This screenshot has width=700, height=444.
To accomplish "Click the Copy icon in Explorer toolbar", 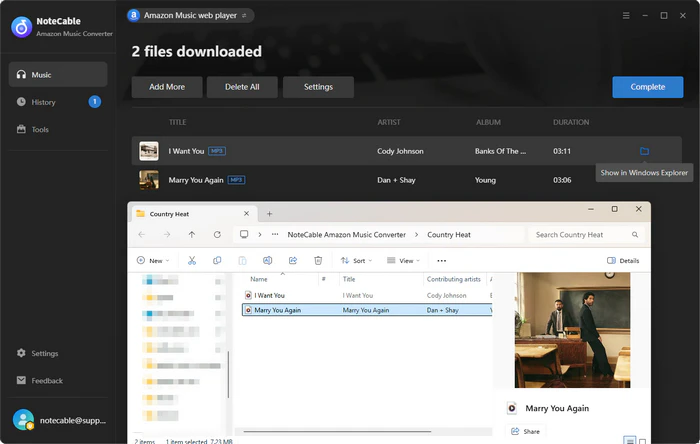I will (217, 261).
